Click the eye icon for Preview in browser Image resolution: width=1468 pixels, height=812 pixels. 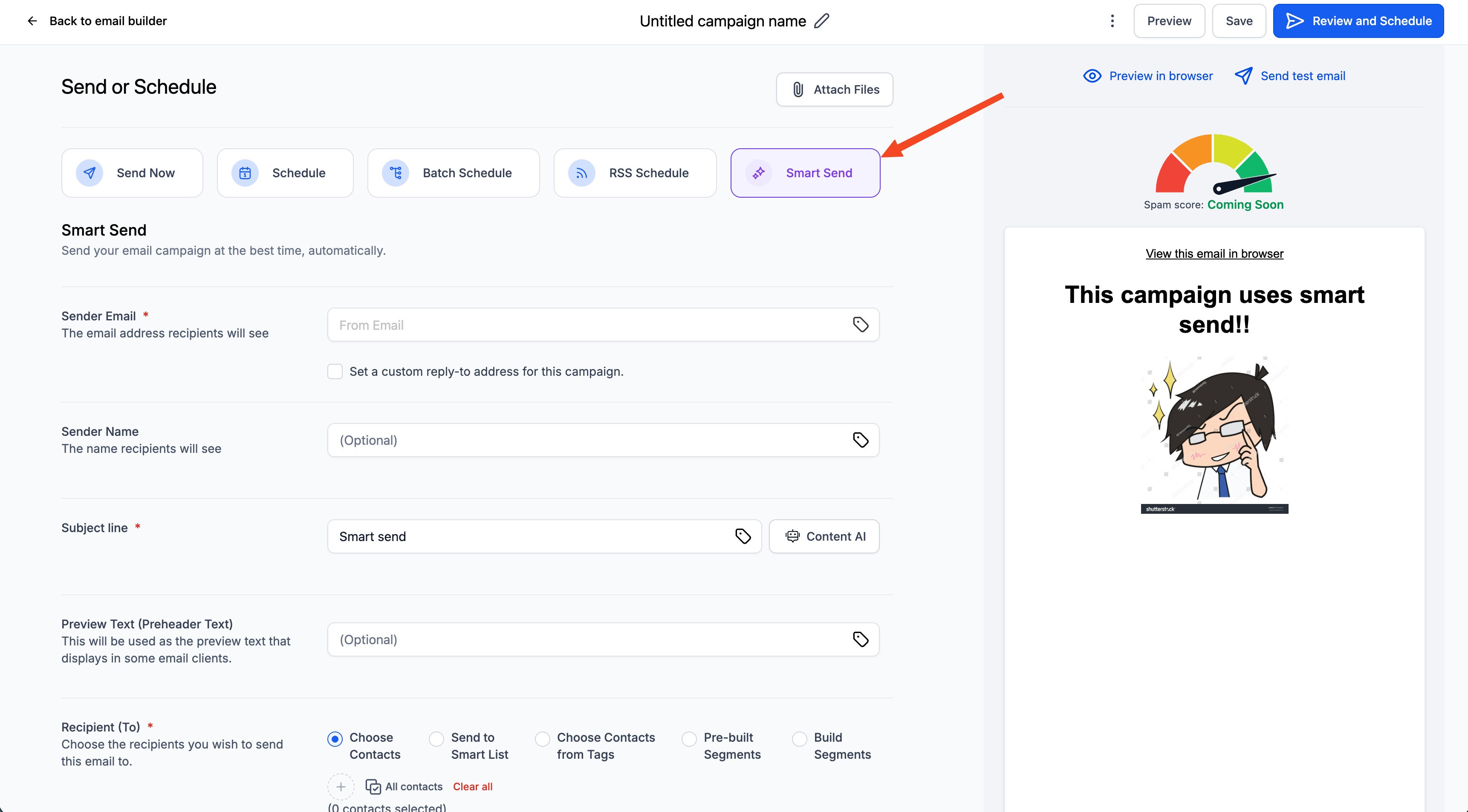pyautogui.click(x=1092, y=76)
